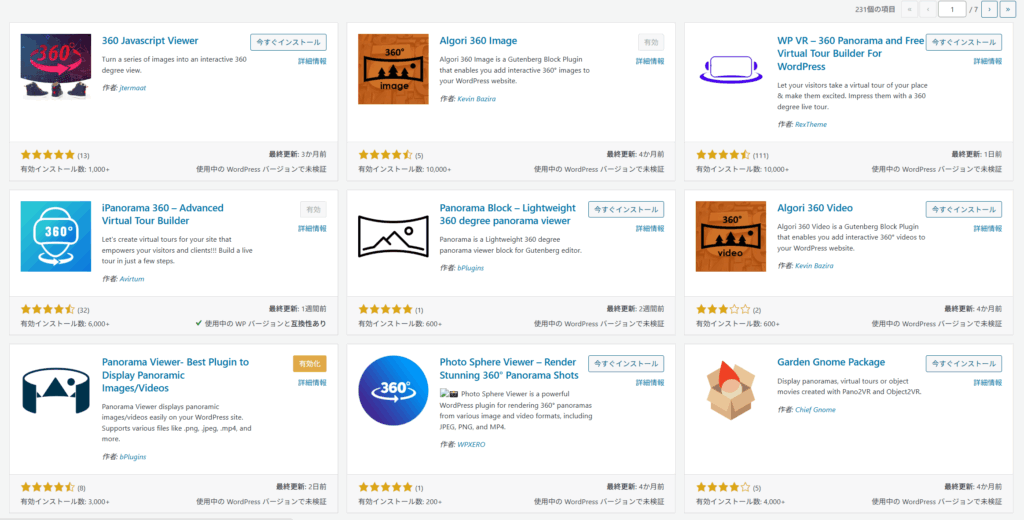Jump to the last page of results
Image resolution: width=1024 pixels, height=520 pixels.
[x=1007, y=9]
